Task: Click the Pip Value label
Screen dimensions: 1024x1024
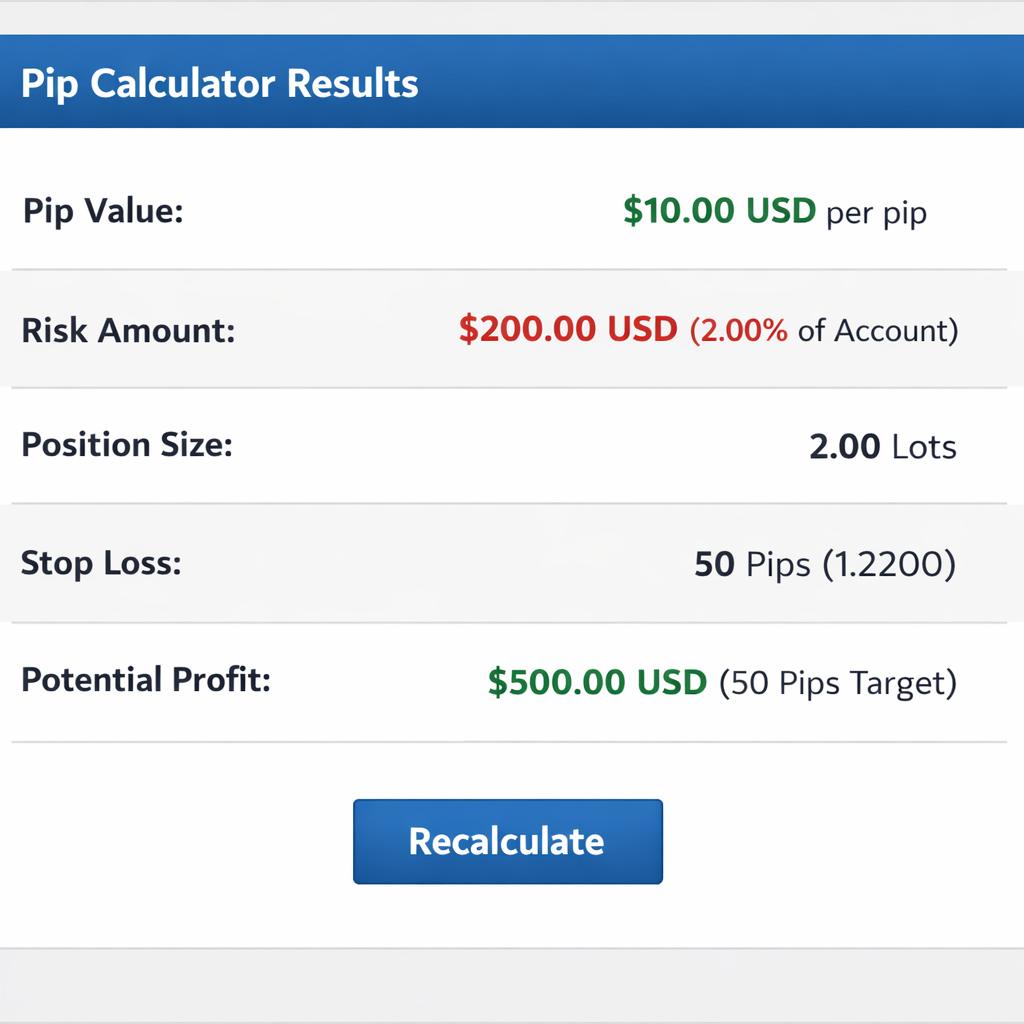Action: [104, 211]
